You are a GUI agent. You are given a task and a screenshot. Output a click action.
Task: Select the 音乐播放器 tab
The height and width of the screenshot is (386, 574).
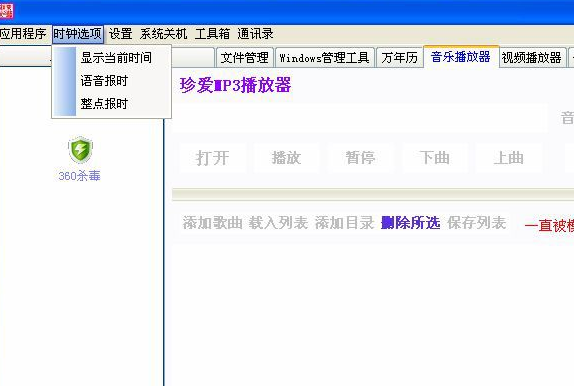[461, 57]
